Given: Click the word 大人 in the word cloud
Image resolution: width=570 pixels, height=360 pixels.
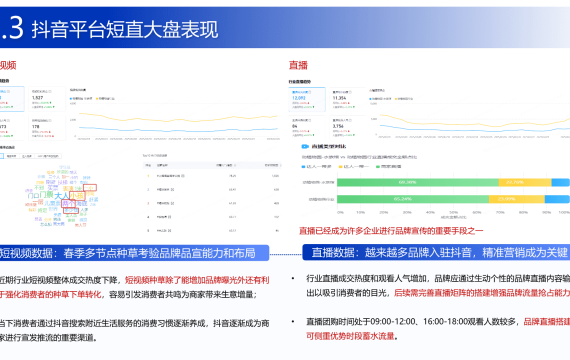Looking at the screenshot, I should coord(61,196).
